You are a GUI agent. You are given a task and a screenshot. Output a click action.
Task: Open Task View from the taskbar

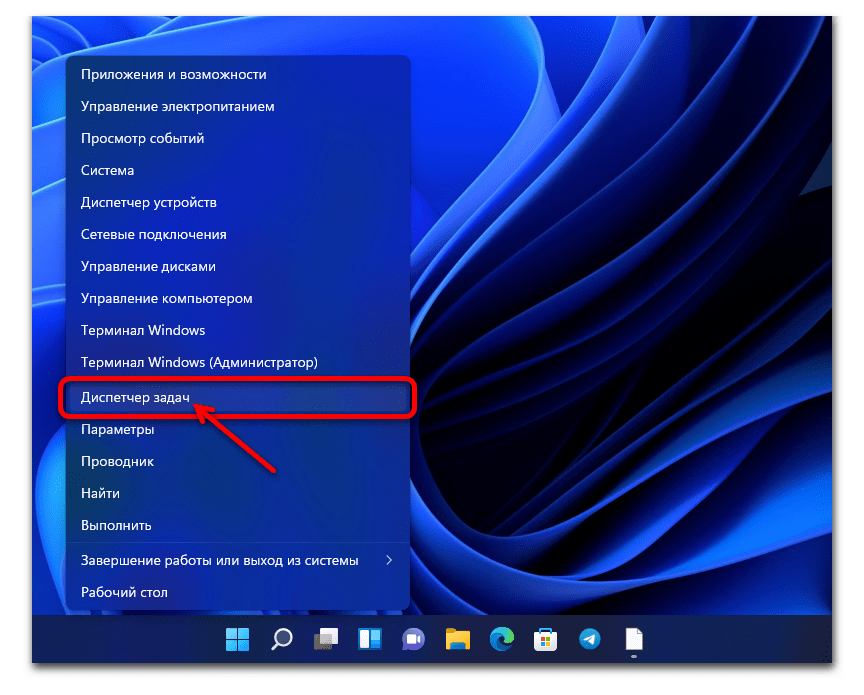pyautogui.click(x=326, y=639)
